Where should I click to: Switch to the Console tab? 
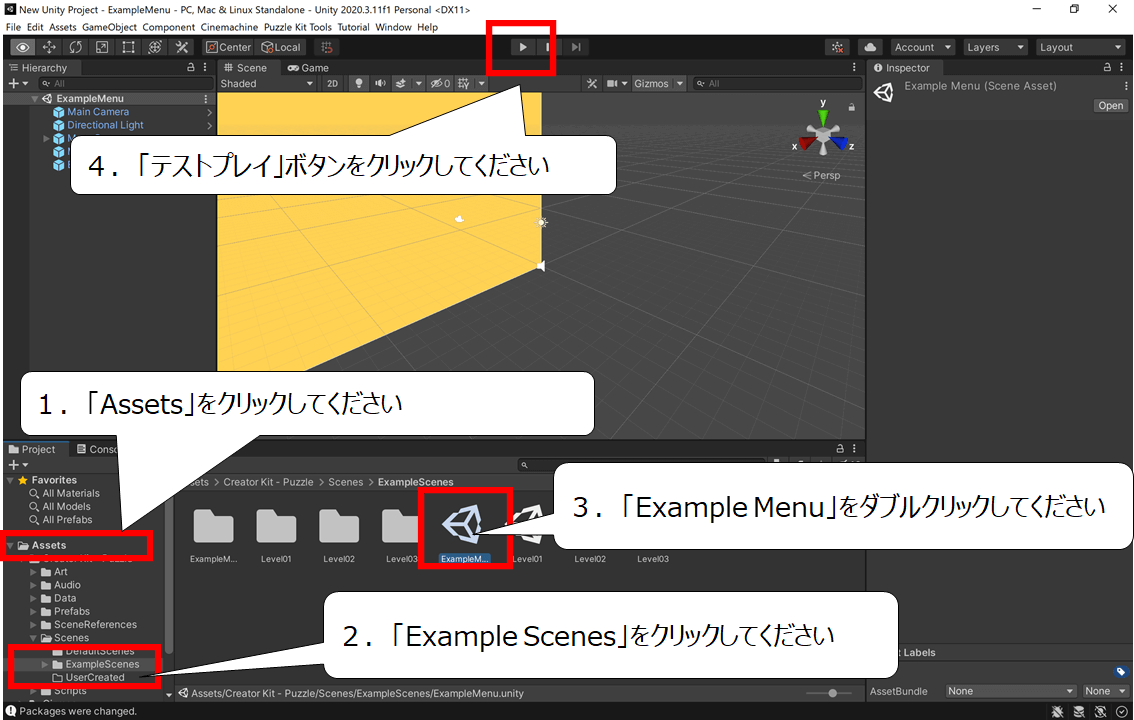pos(96,449)
